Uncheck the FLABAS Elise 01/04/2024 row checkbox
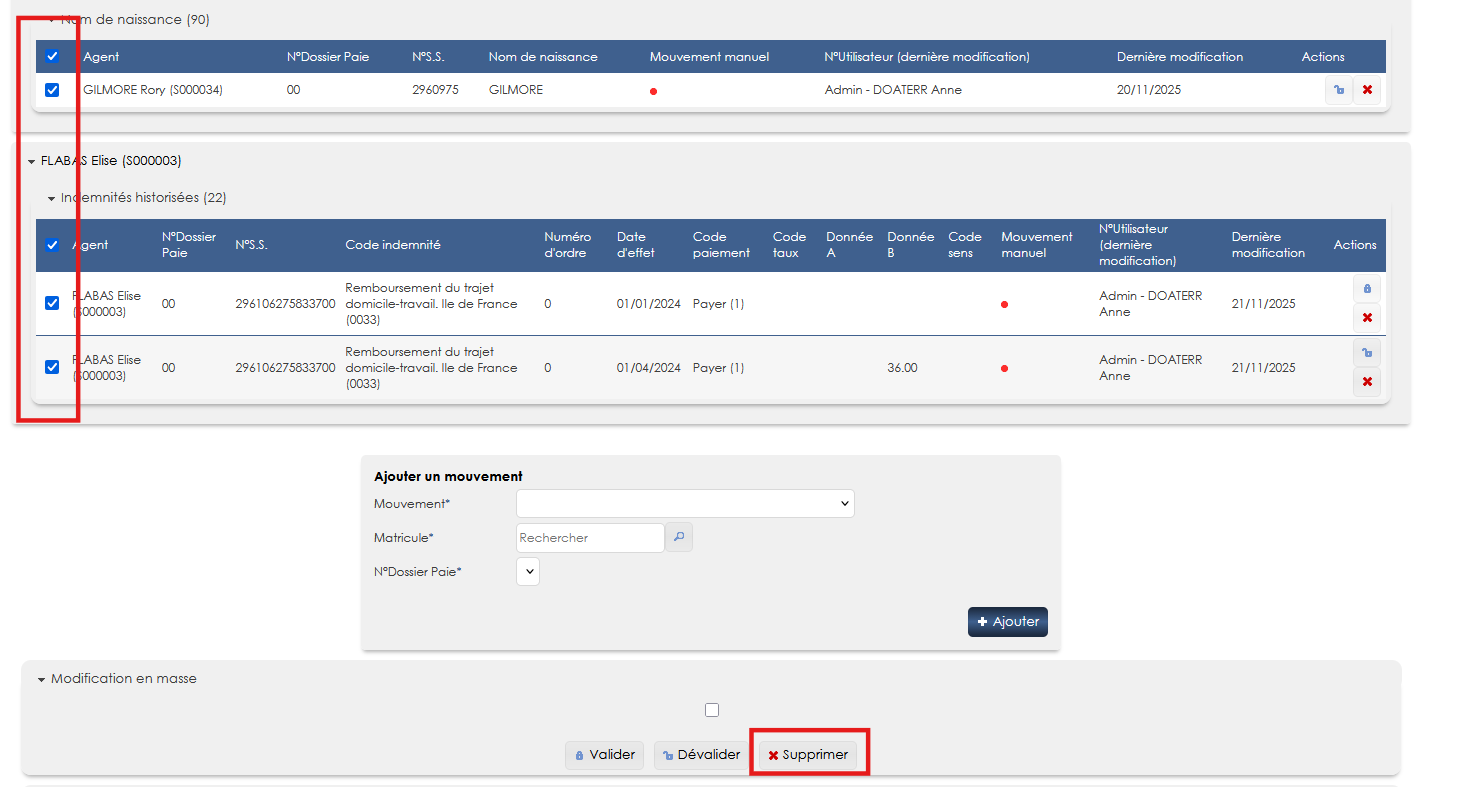 (52, 367)
